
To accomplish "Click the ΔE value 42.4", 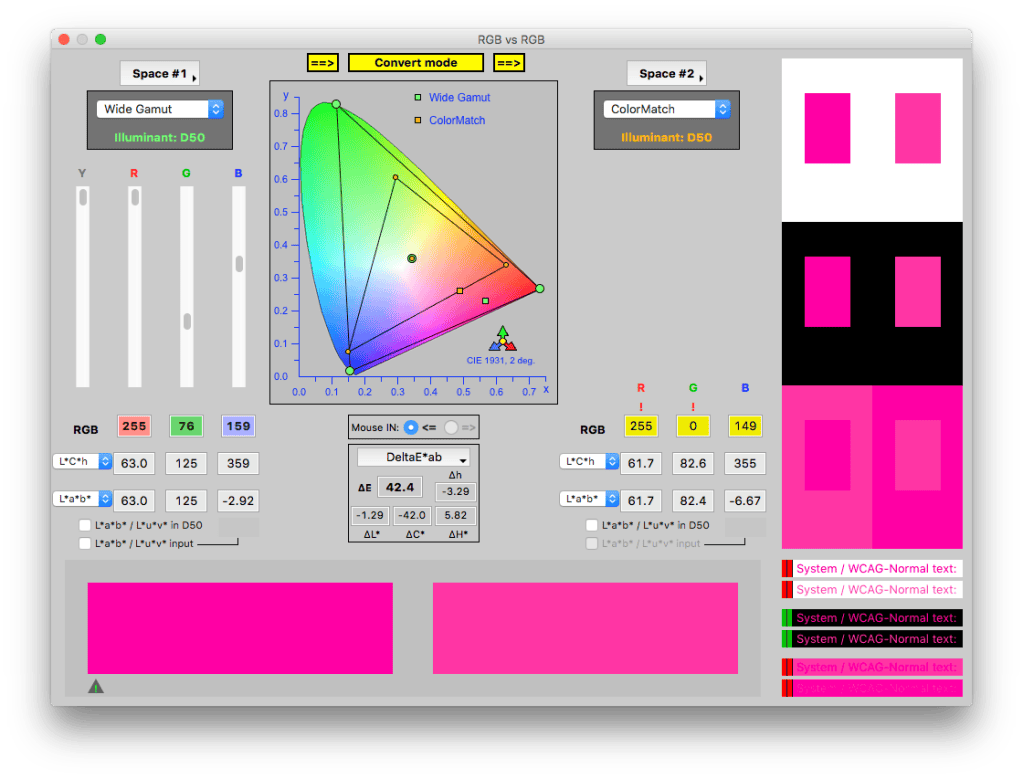I will click(400, 487).
